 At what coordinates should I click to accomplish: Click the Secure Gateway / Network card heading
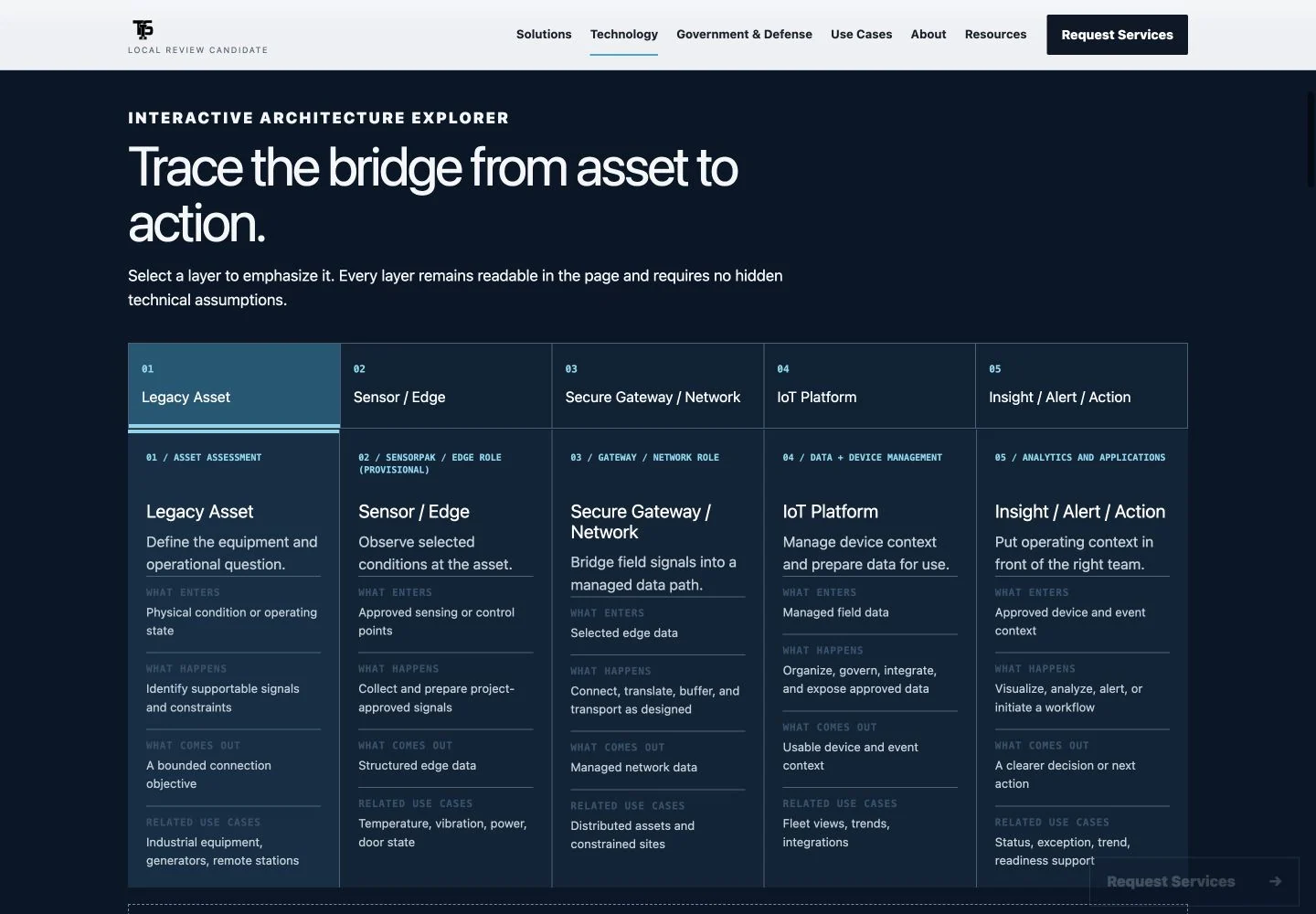pyautogui.click(x=641, y=522)
